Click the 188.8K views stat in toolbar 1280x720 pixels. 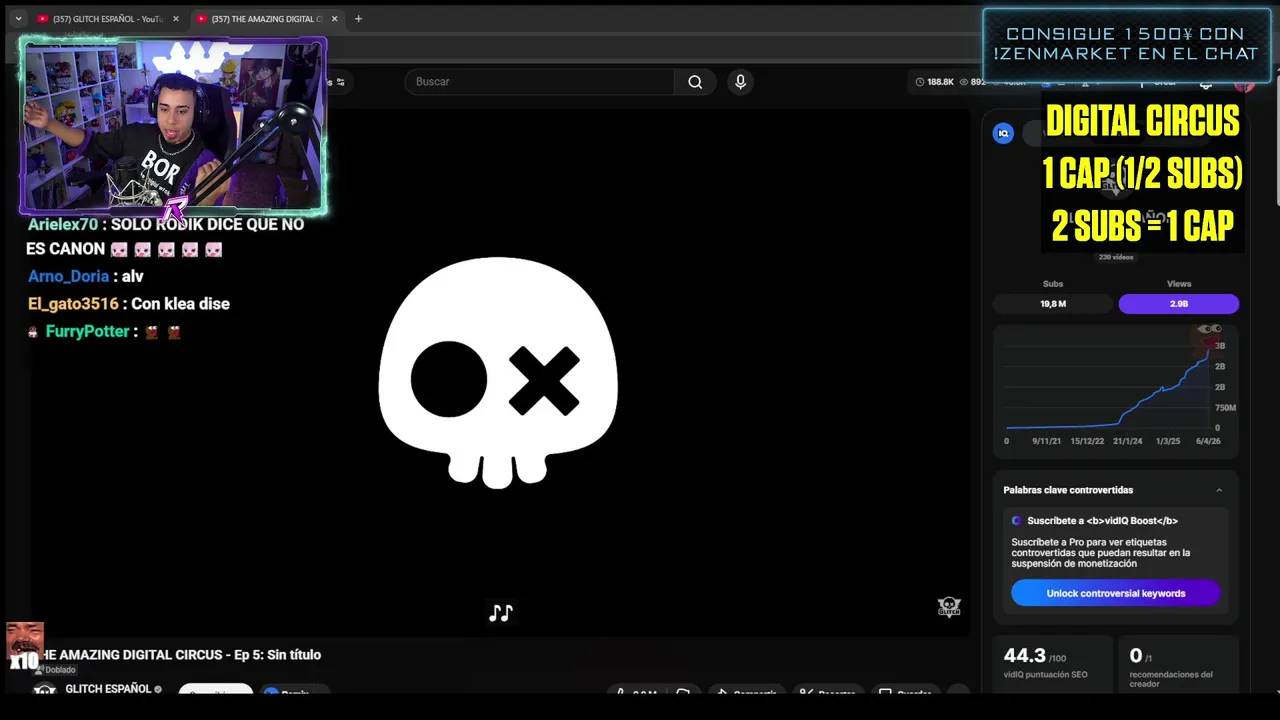(935, 82)
